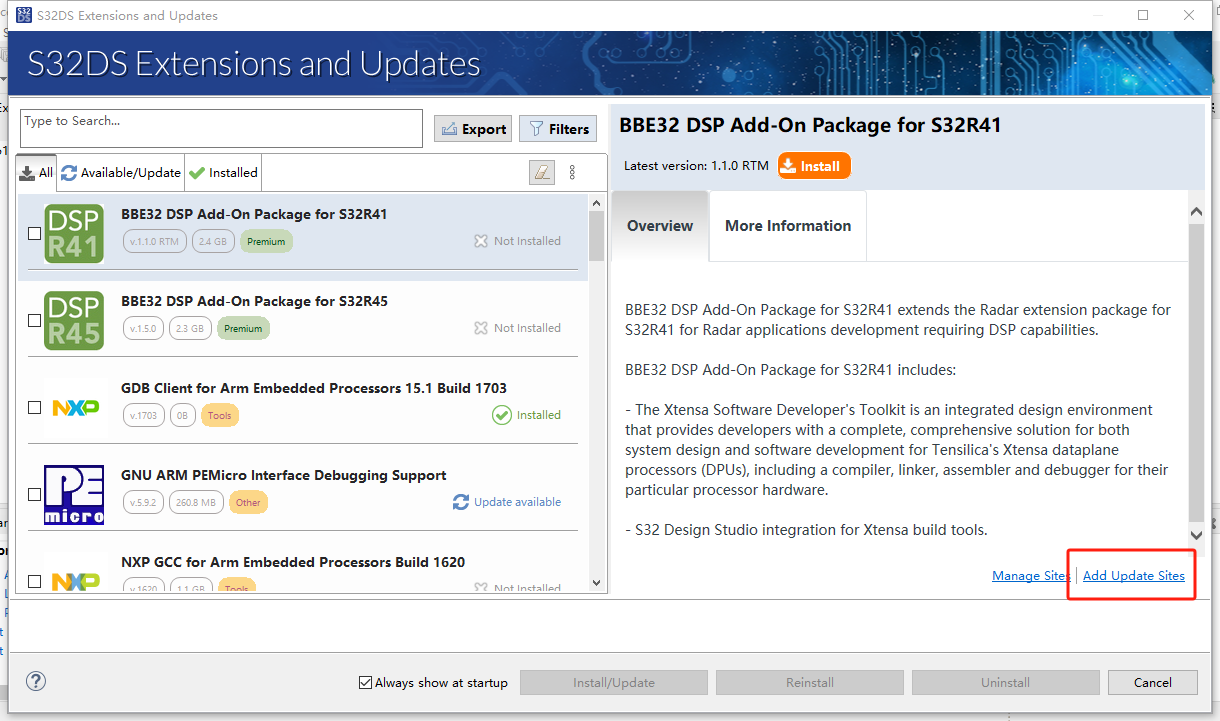The image size is (1220, 721).
Task: Open the Manage Sites link
Action: point(1031,576)
